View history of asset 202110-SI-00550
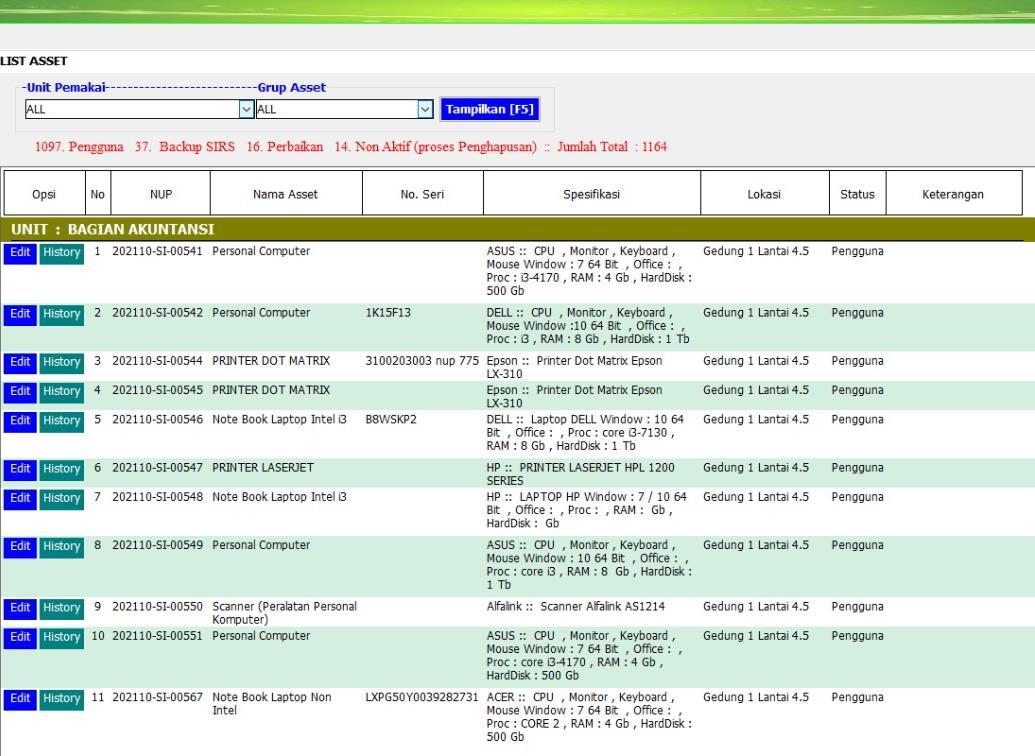This screenshot has width=1035, height=756. click(61, 608)
